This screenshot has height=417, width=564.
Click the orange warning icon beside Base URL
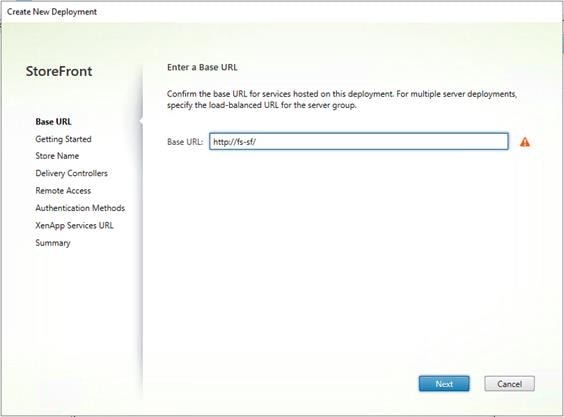tap(525, 142)
